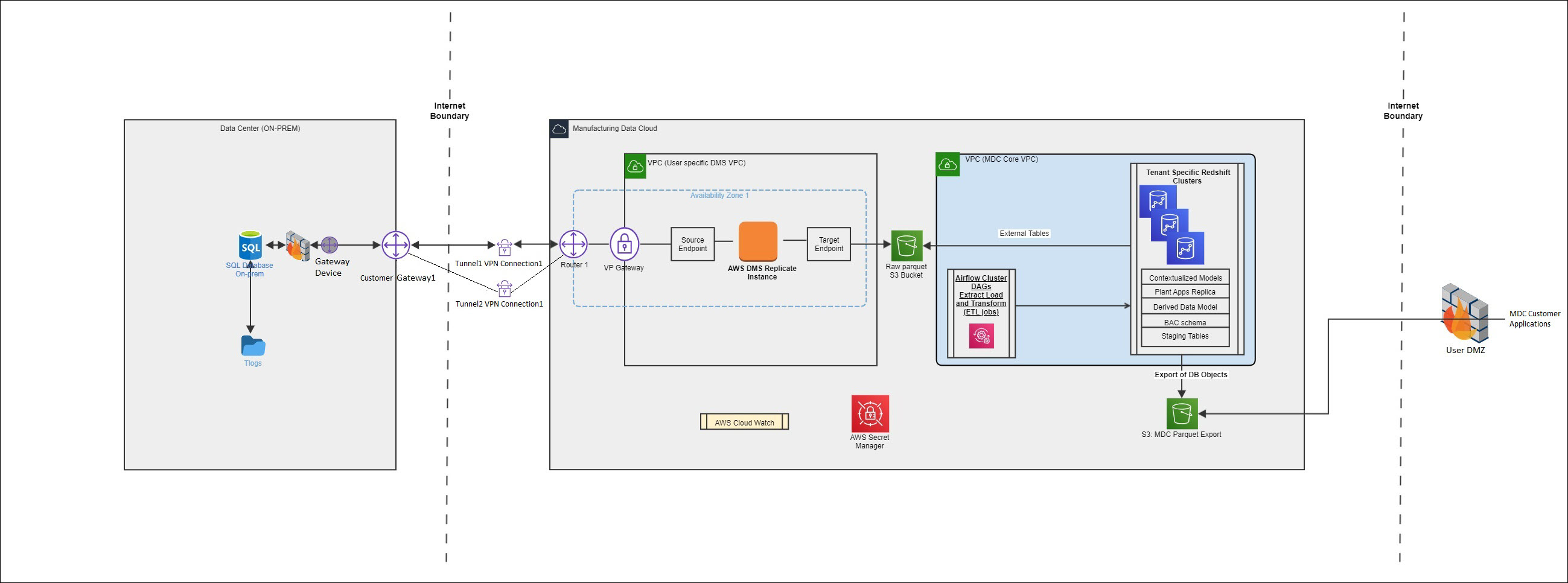
Task: Click the User DMZ label
Action: tap(1466, 351)
